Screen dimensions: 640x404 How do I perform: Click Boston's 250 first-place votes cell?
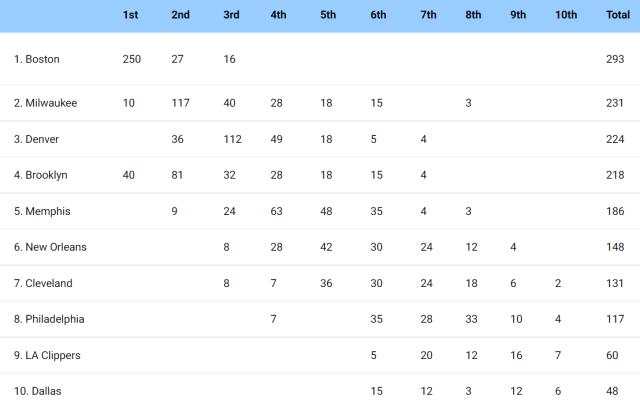point(131,59)
